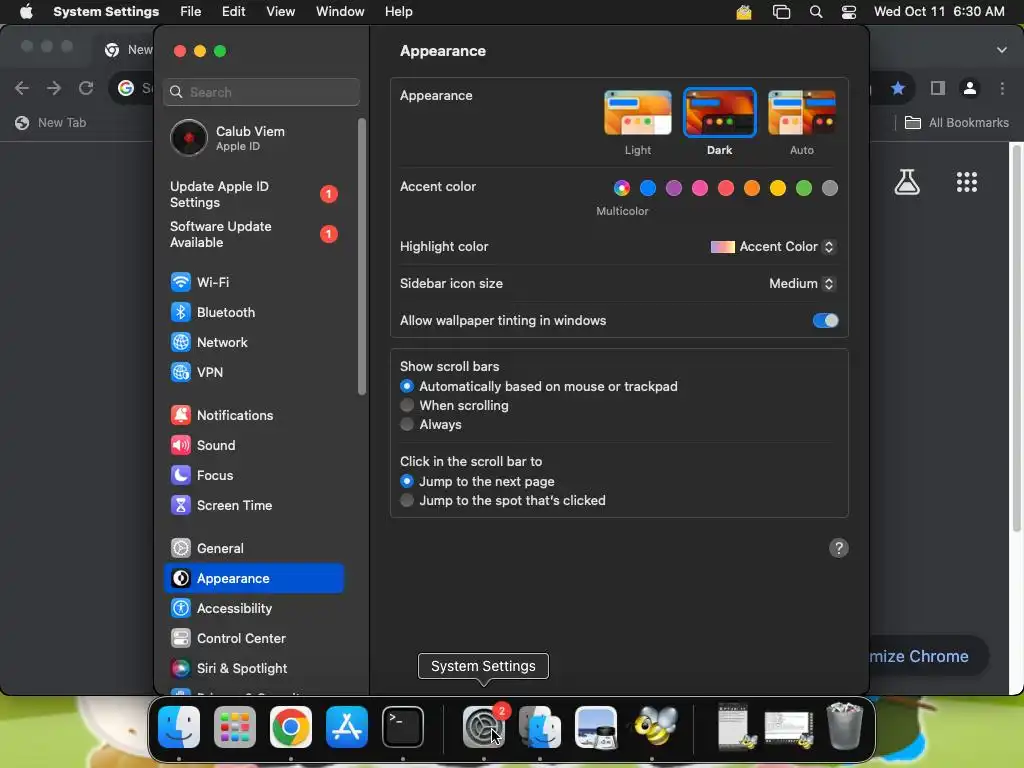Open Control Center in menu bar
This screenshot has width=1024, height=768.
(x=848, y=12)
